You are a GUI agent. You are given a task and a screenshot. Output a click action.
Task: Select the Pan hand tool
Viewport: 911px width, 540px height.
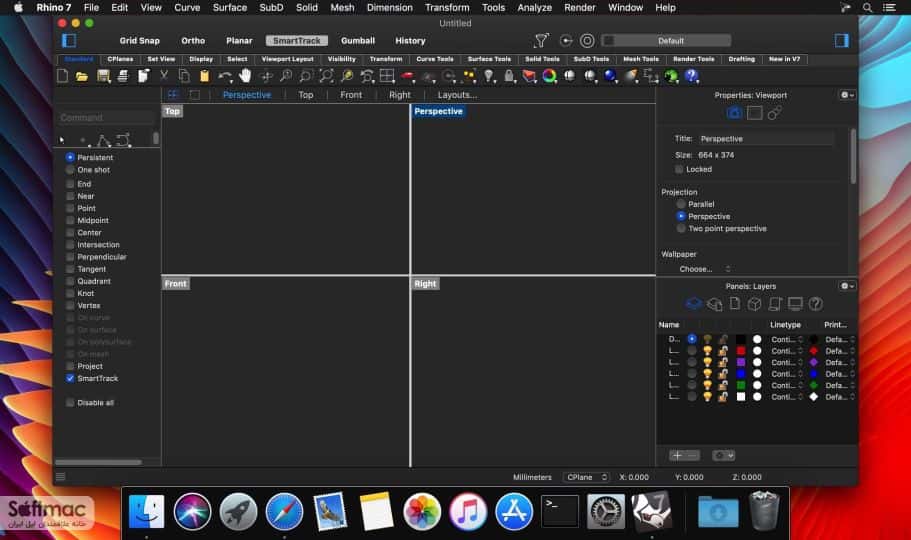pyautogui.click(x=245, y=76)
